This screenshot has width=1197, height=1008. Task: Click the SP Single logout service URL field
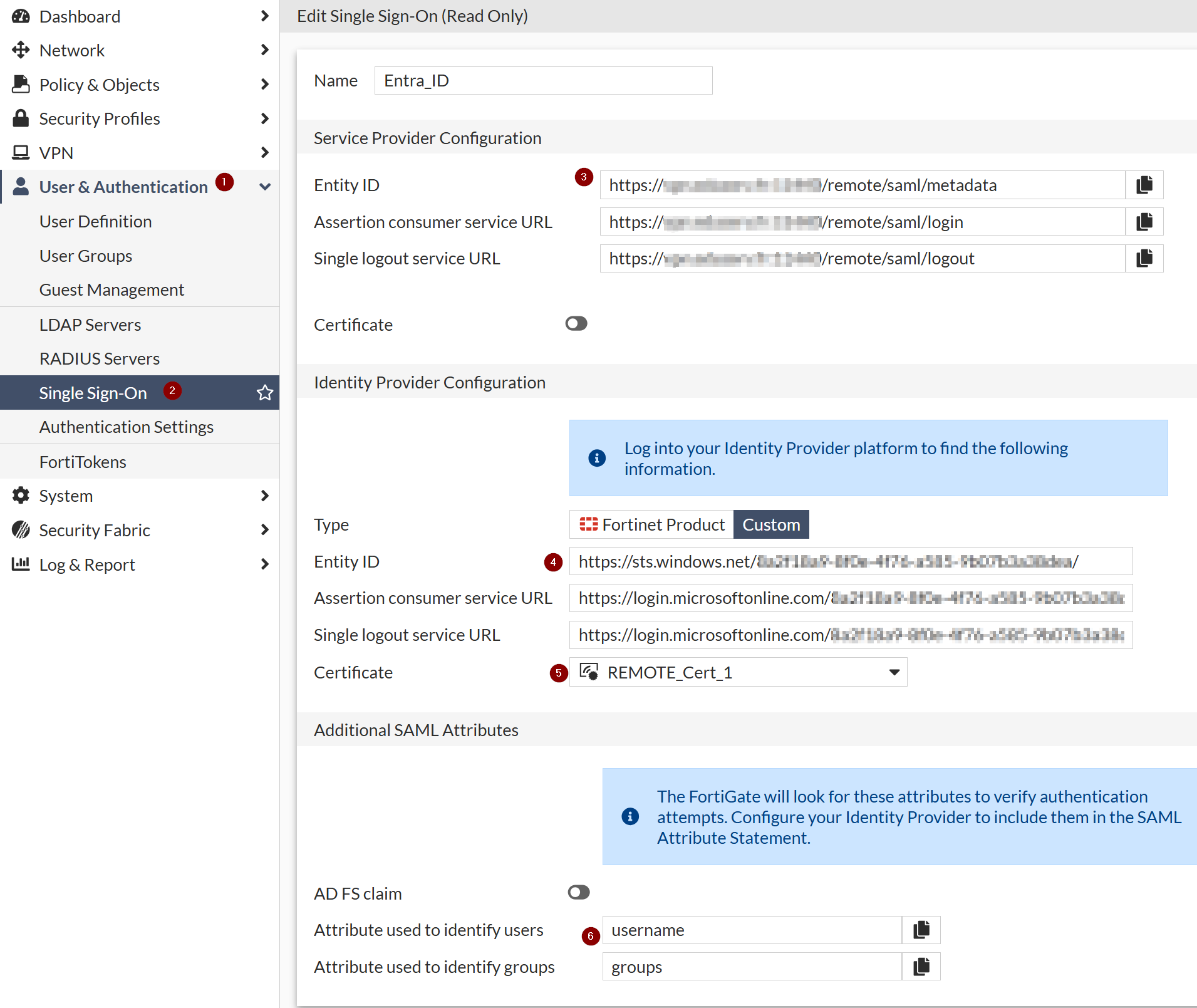pyautogui.click(x=863, y=258)
